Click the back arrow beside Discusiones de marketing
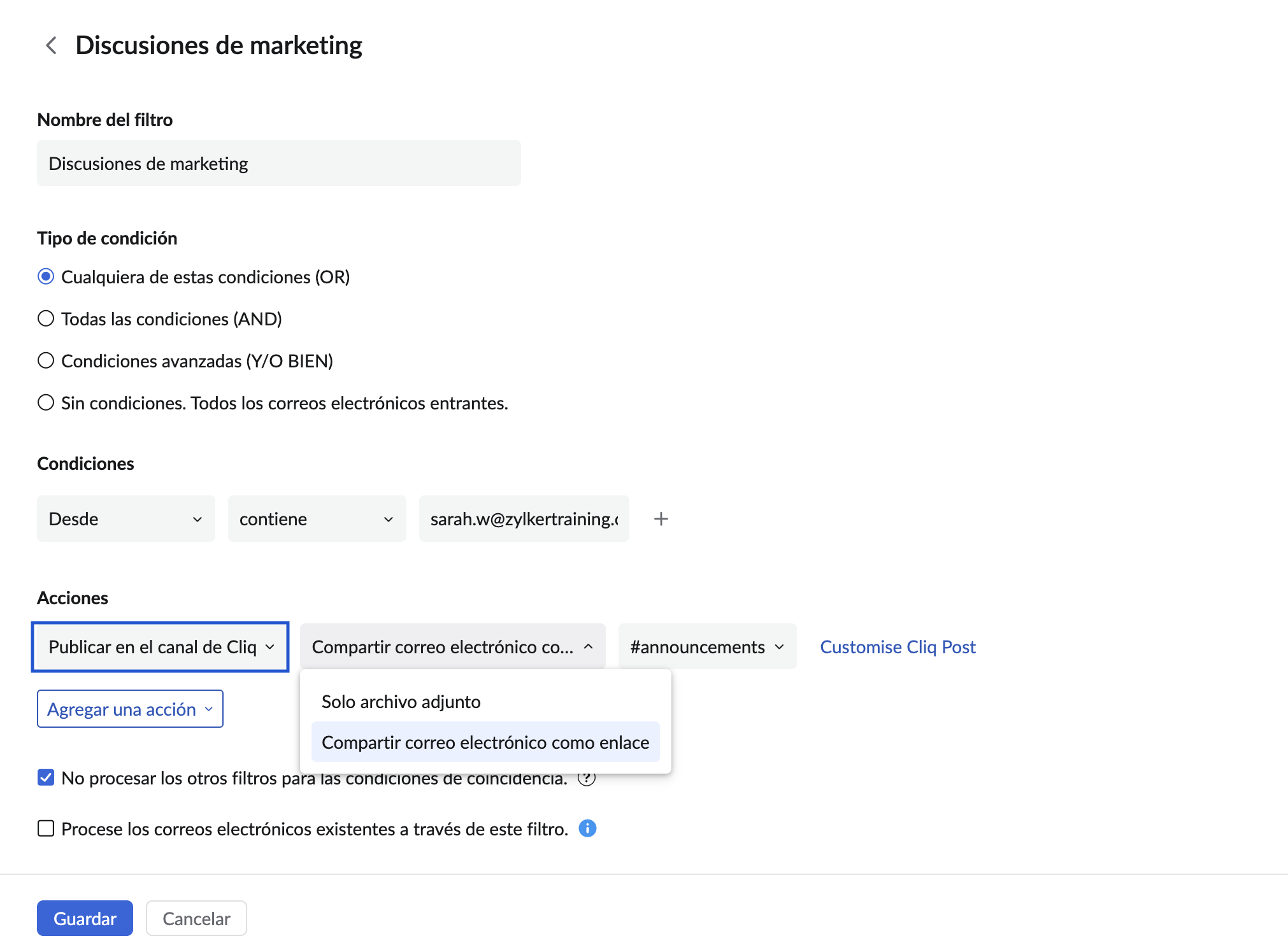The image size is (1288, 950). click(x=52, y=45)
